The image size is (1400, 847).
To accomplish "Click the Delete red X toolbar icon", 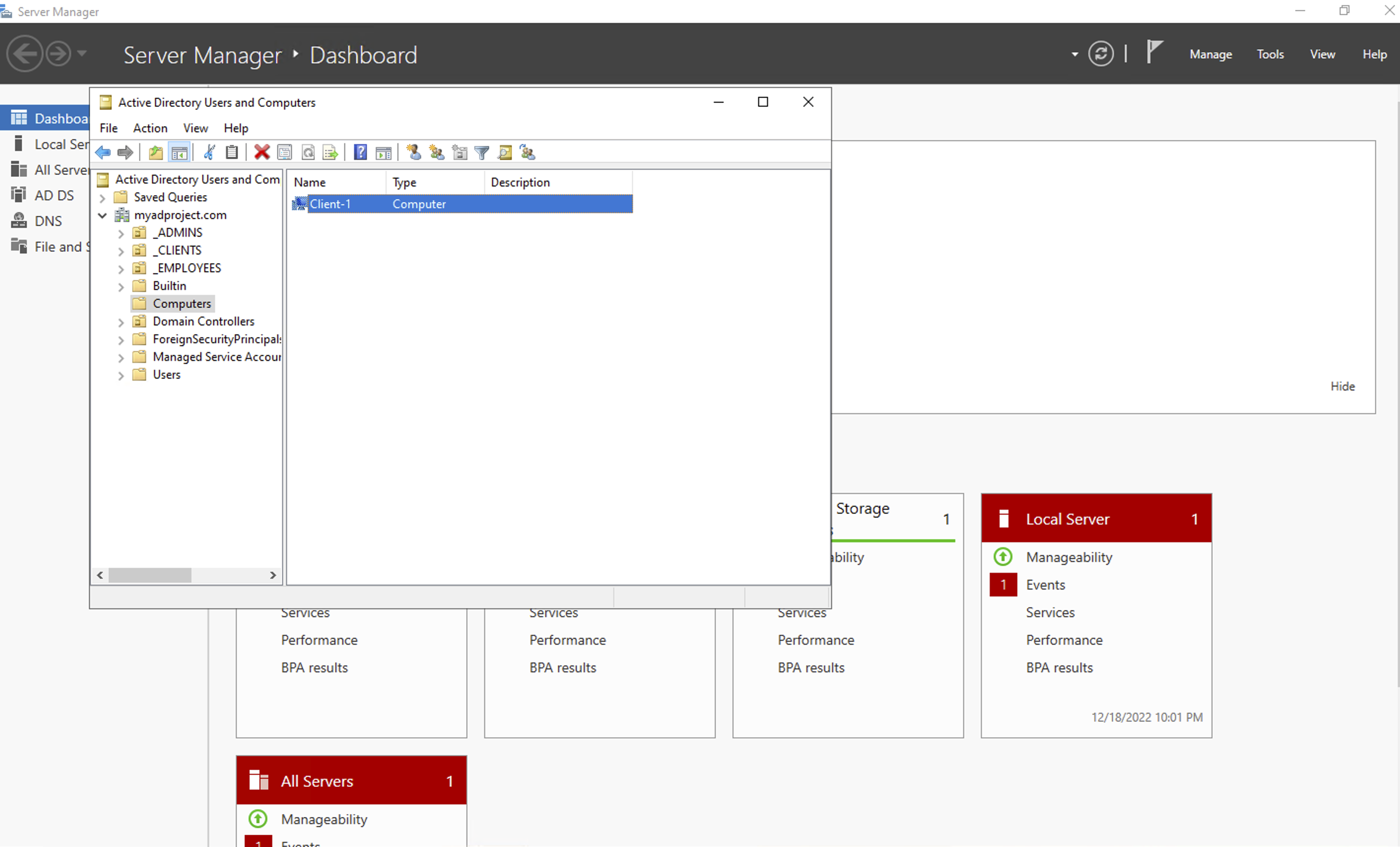I will click(261, 152).
